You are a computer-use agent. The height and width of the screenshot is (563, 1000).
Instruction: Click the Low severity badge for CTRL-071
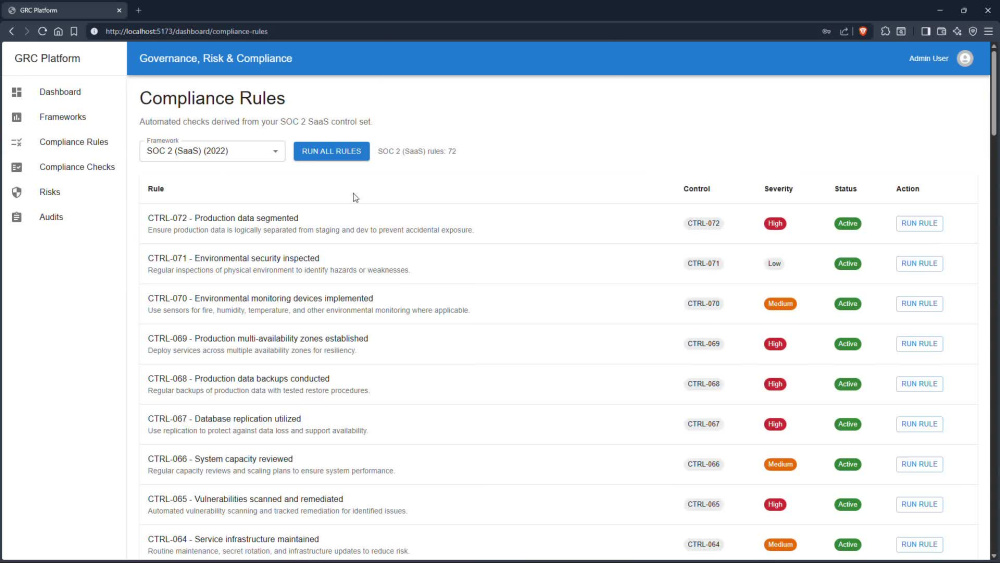(774, 263)
